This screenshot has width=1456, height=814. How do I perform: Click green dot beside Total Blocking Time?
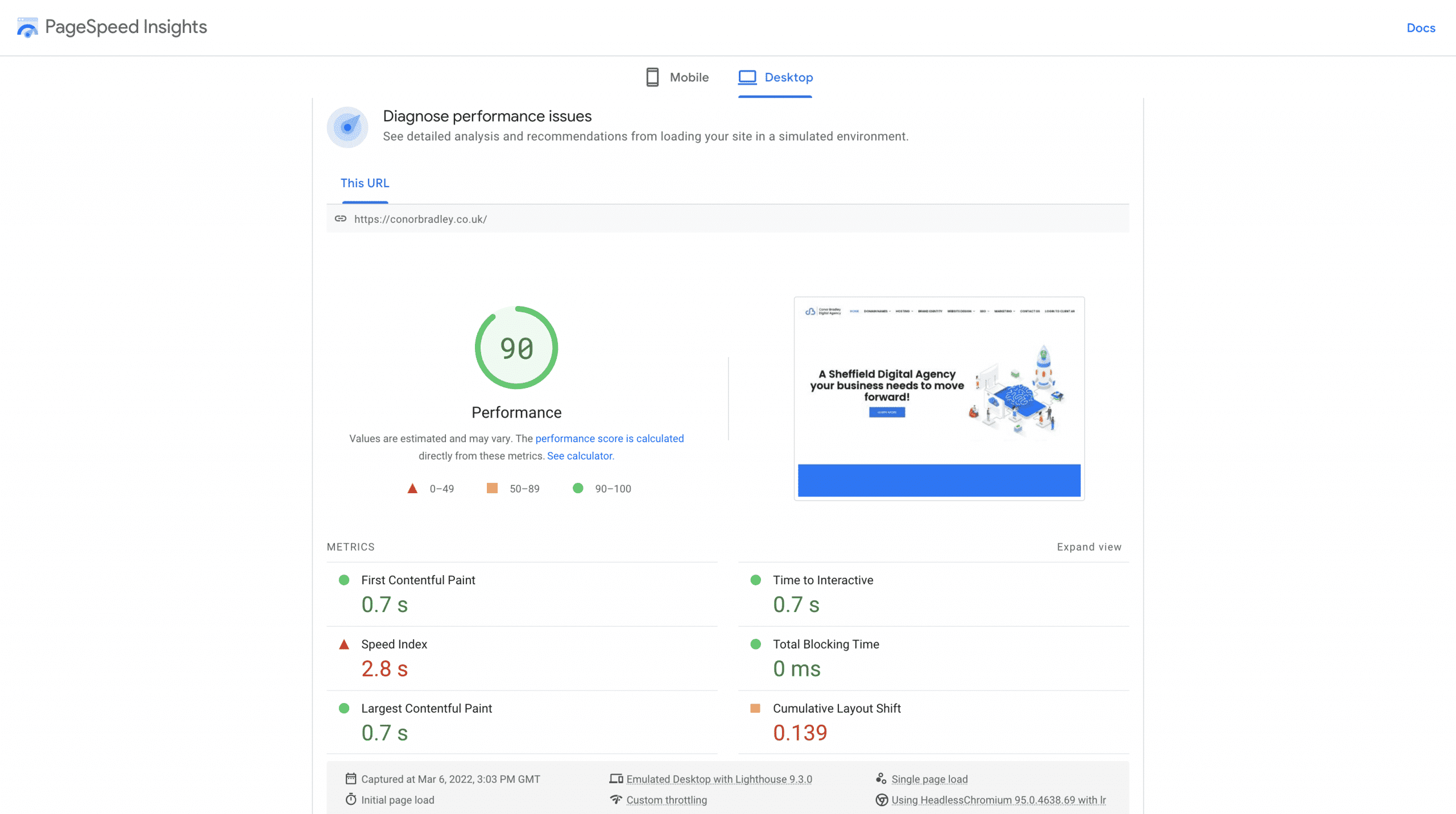pyautogui.click(x=755, y=644)
